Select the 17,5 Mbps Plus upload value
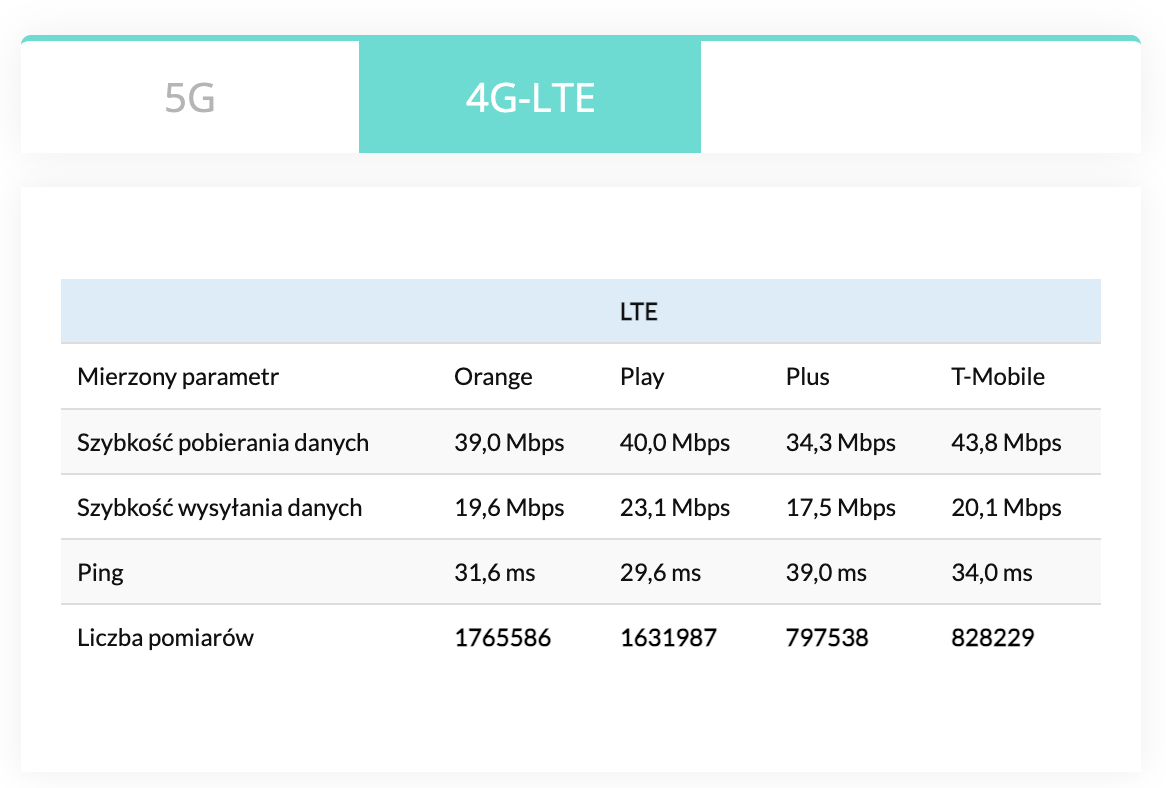This screenshot has height=788, width=1166. [841, 507]
